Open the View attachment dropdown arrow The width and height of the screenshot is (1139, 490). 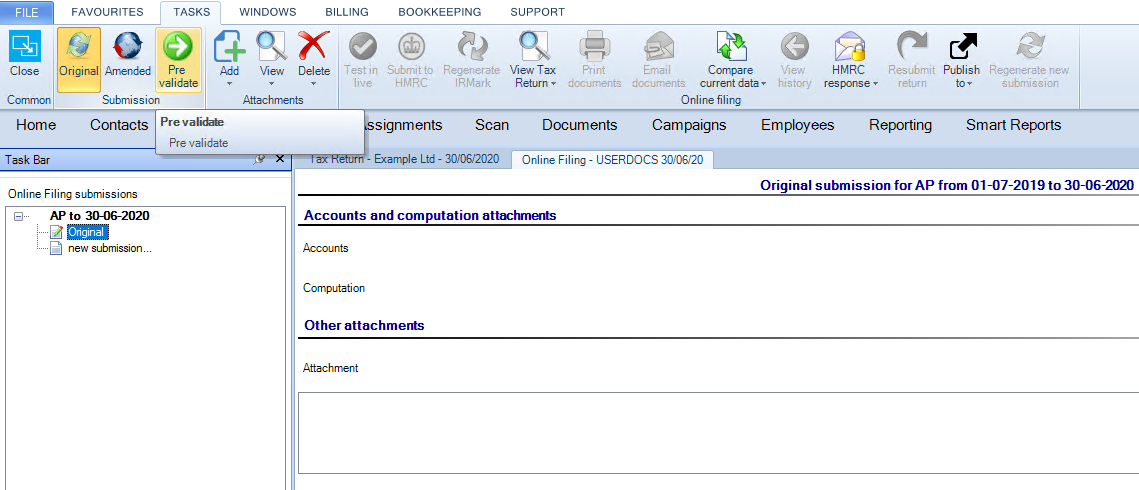pyautogui.click(x=272, y=83)
